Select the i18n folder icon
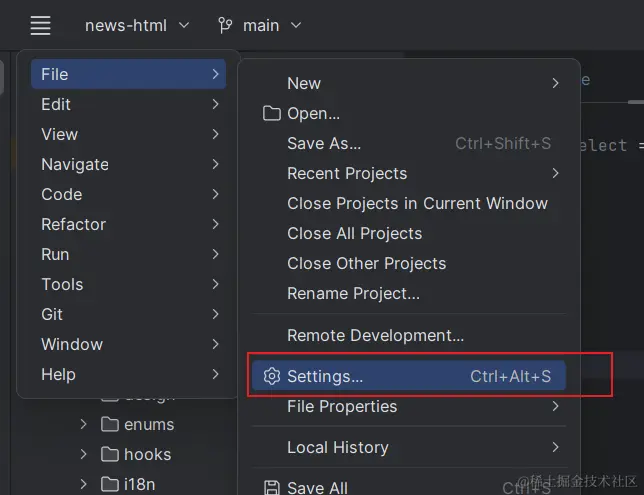 coord(110,484)
